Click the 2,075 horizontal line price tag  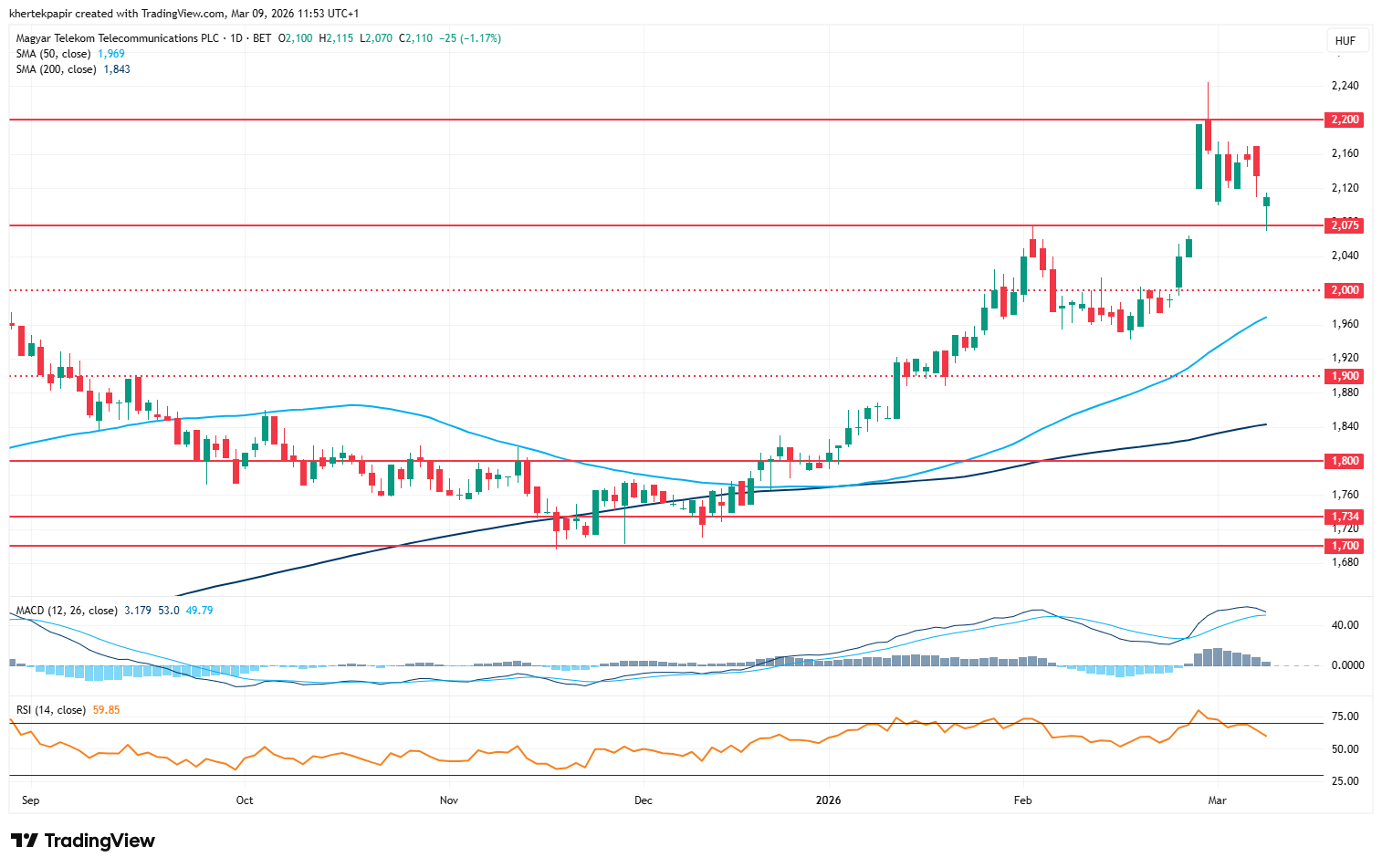1345,225
